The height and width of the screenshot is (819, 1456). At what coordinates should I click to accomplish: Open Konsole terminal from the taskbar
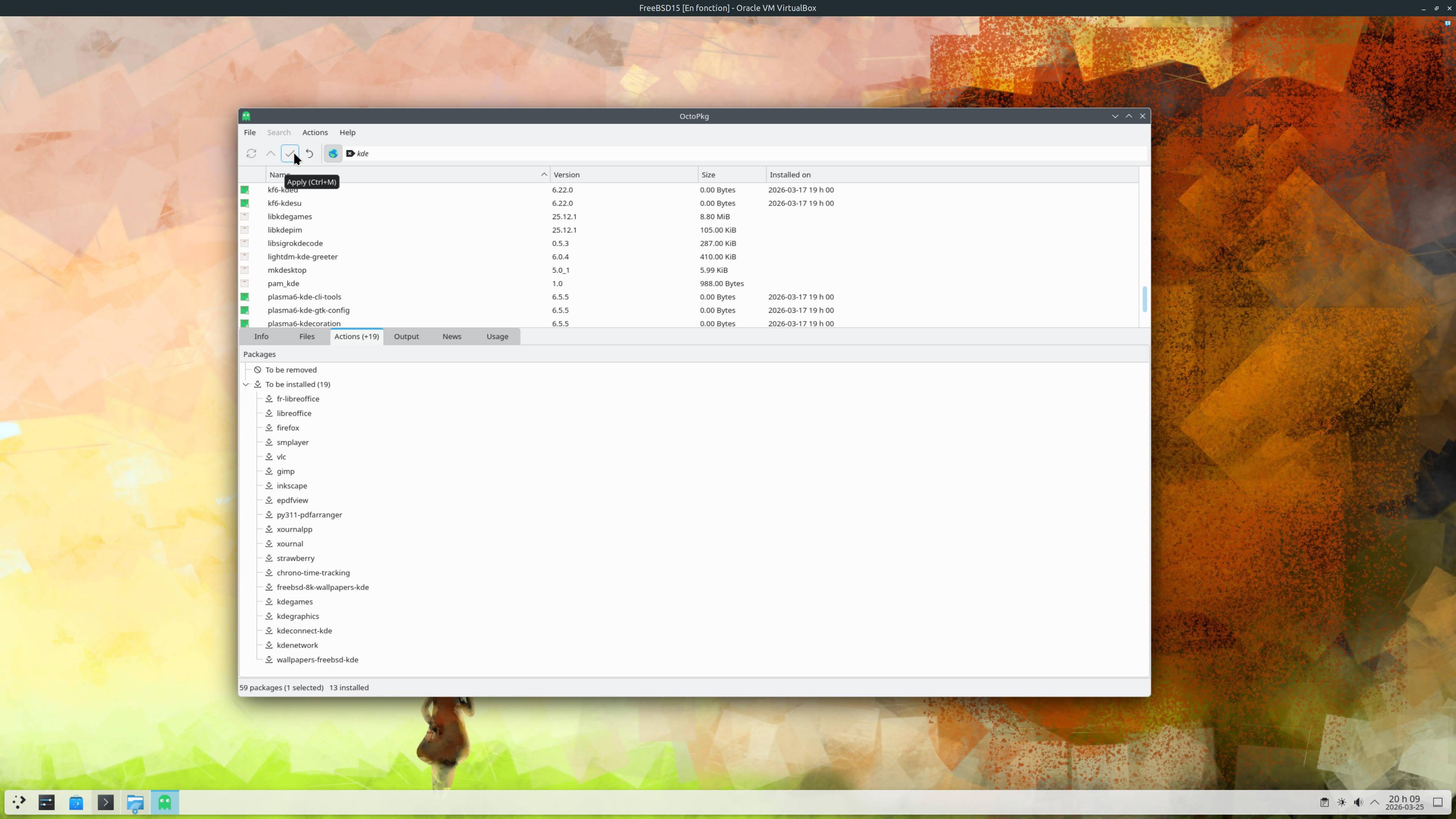coord(106,802)
